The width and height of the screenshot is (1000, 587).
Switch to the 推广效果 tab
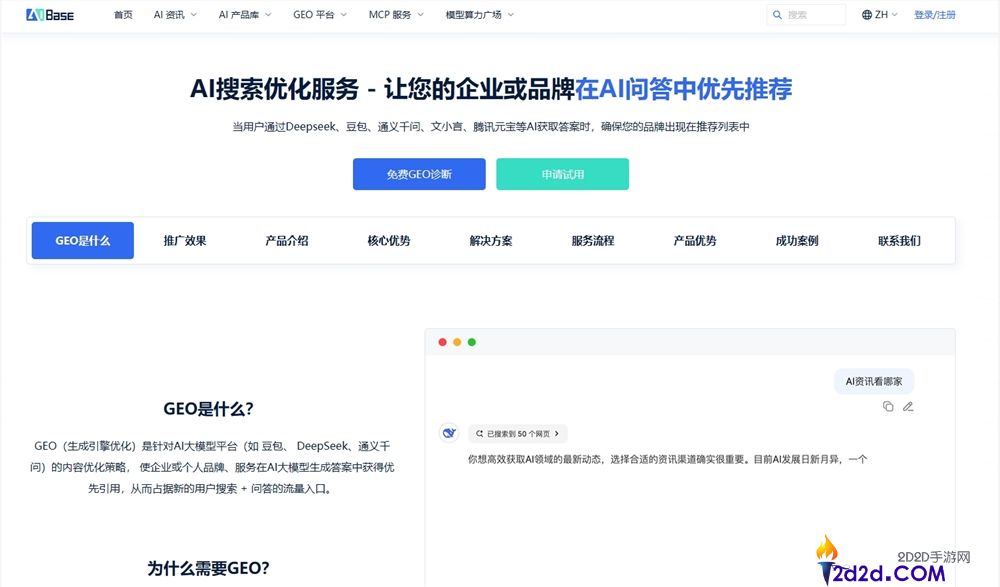tap(185, 241)
